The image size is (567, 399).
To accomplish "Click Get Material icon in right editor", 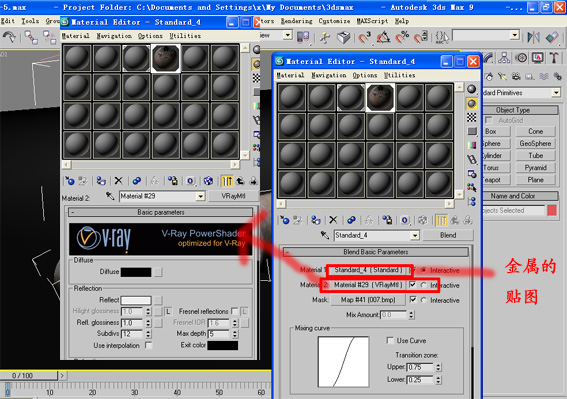I will pyautogui.click(x=285, y=220).
